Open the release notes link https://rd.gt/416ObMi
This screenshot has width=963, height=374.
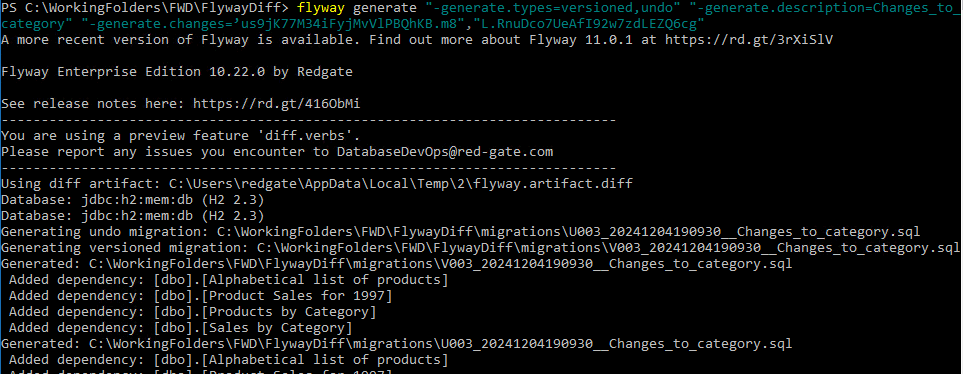point(276,104)
